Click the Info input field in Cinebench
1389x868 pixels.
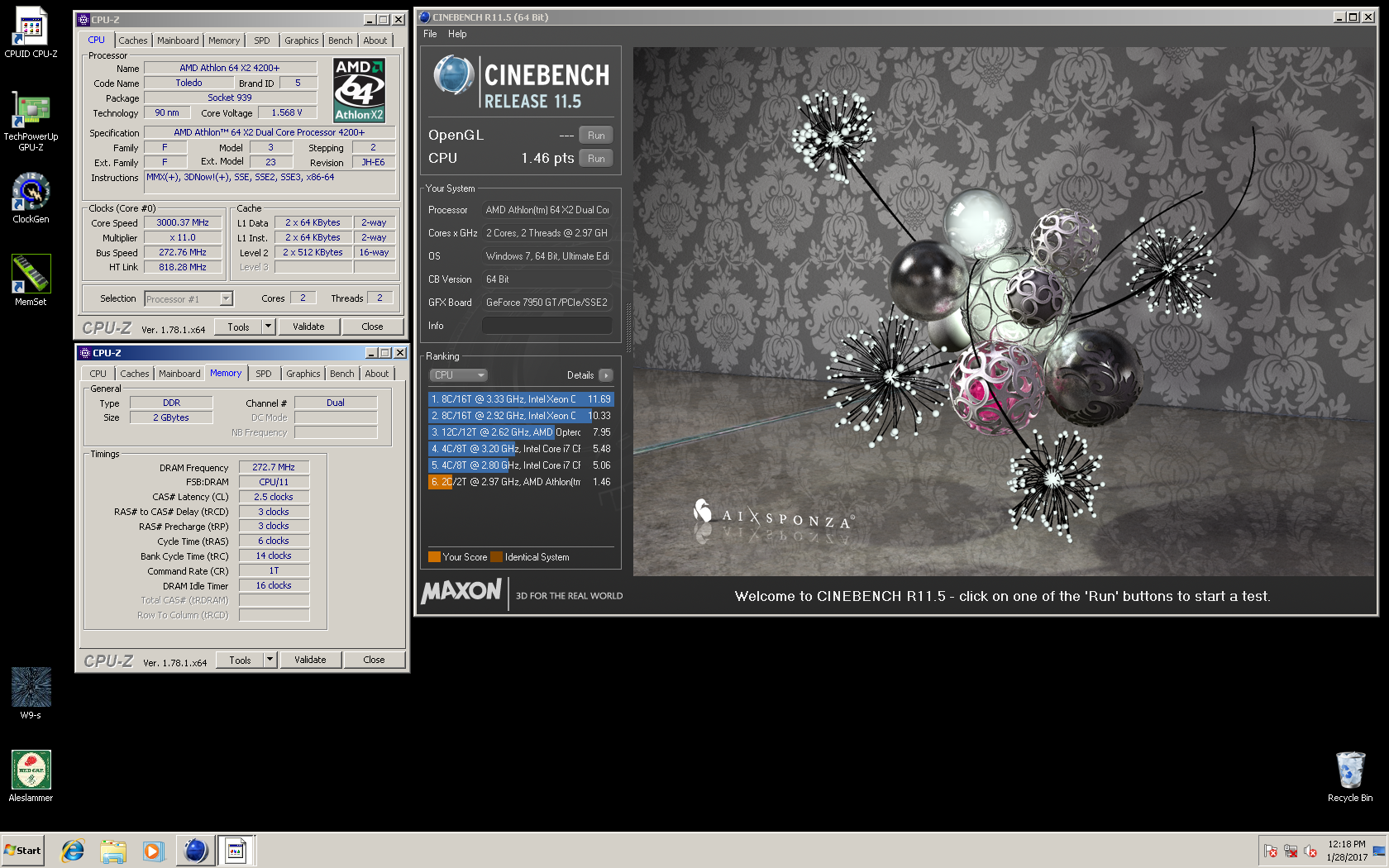pyautogui.click(x=547, y=326)
